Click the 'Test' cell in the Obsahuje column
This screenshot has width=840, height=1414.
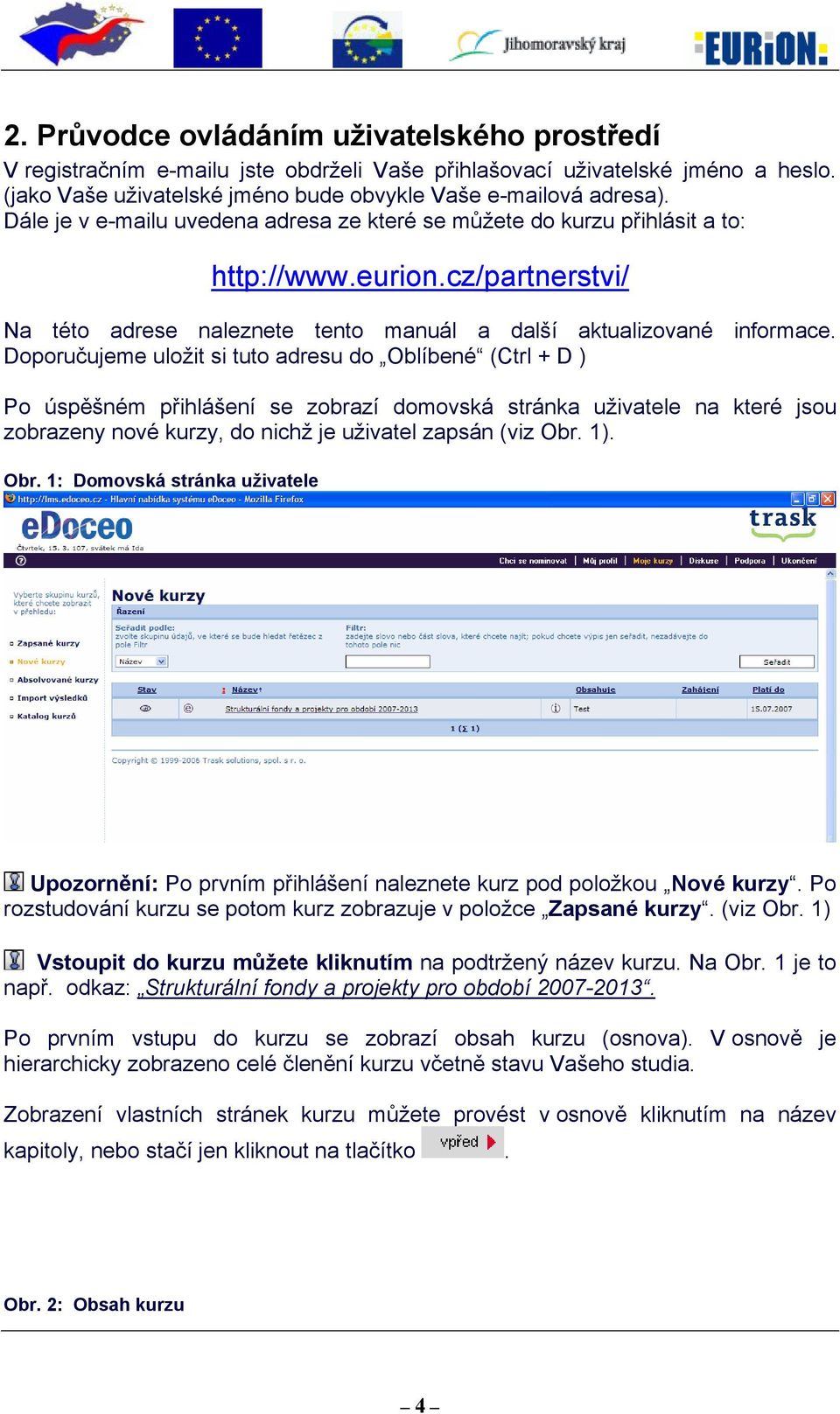pyautogui.click(x=582, y=709)
